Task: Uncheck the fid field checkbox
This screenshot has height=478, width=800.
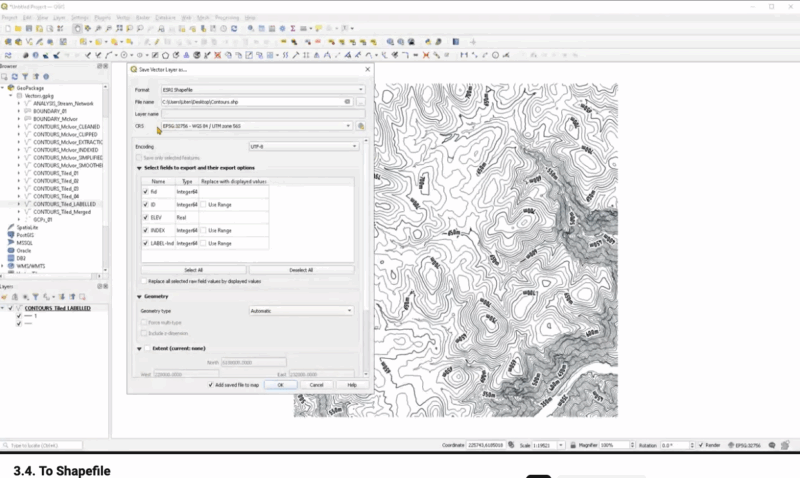Action: (x=145, y=192)
